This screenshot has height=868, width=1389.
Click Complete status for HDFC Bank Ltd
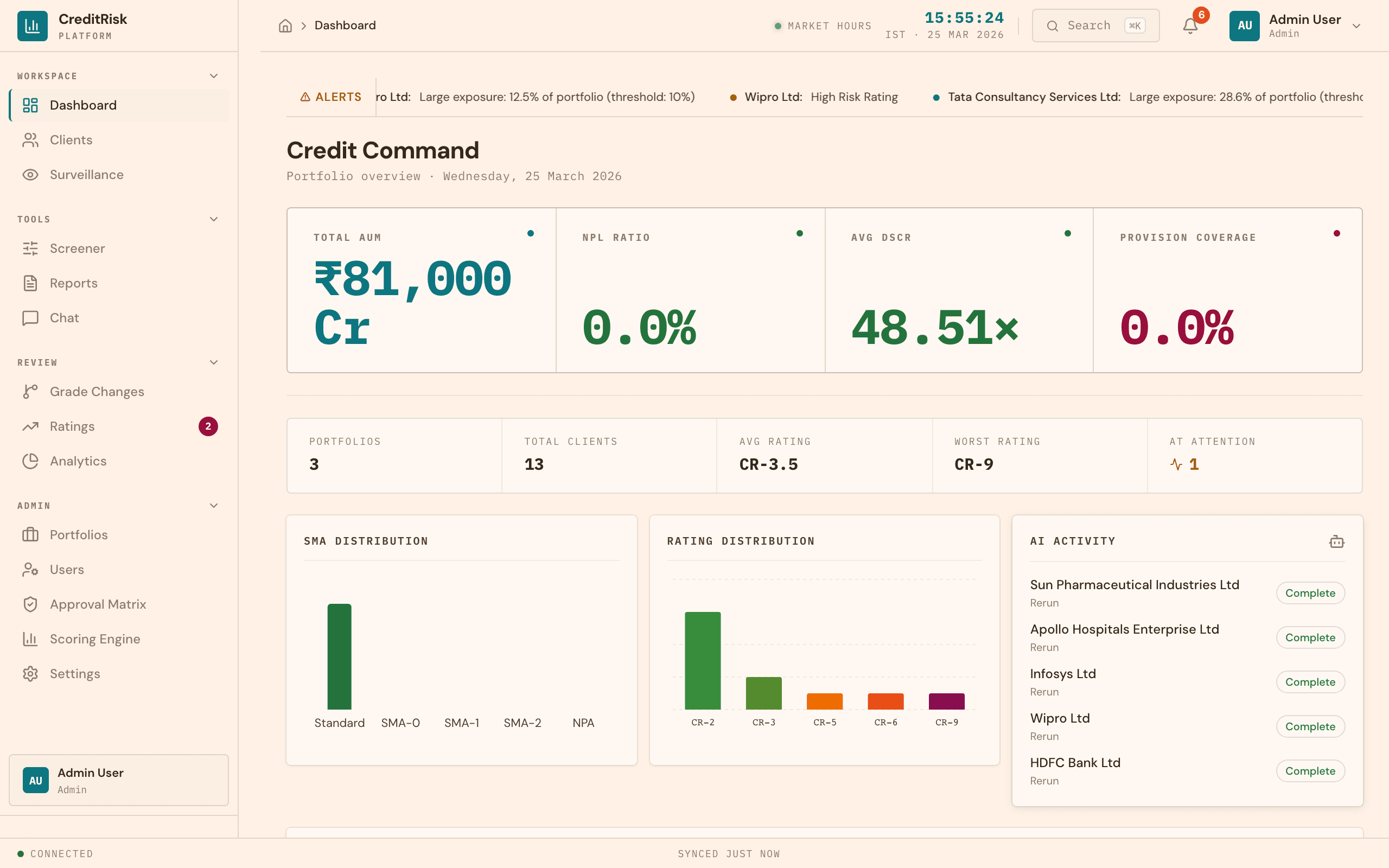point(1310,771)
